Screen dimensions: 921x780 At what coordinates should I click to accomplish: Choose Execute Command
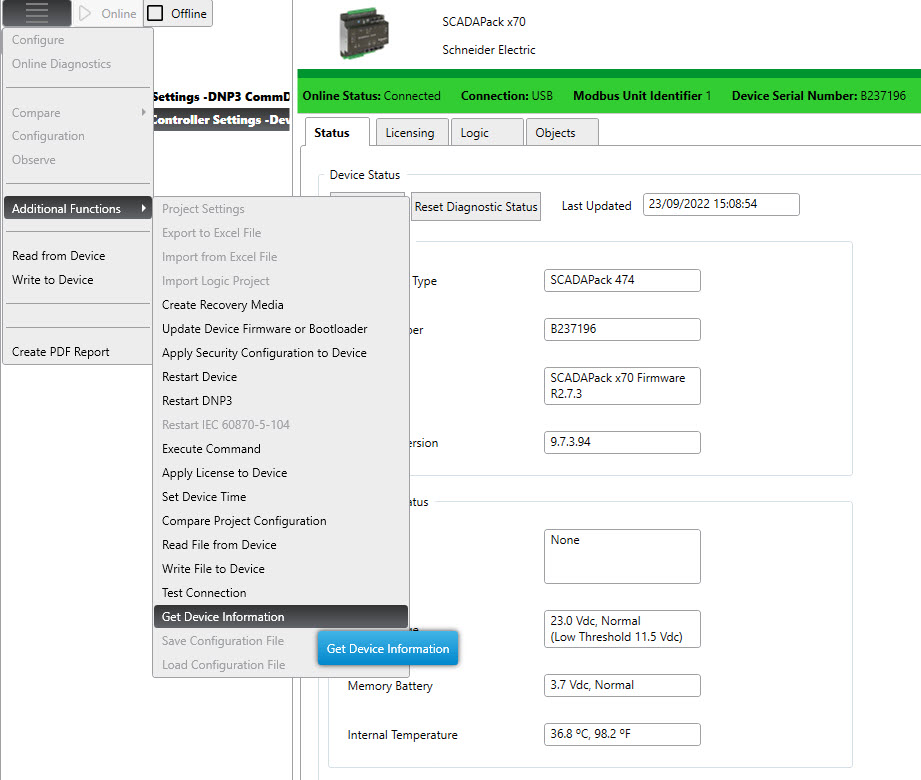tap(211, 449)
